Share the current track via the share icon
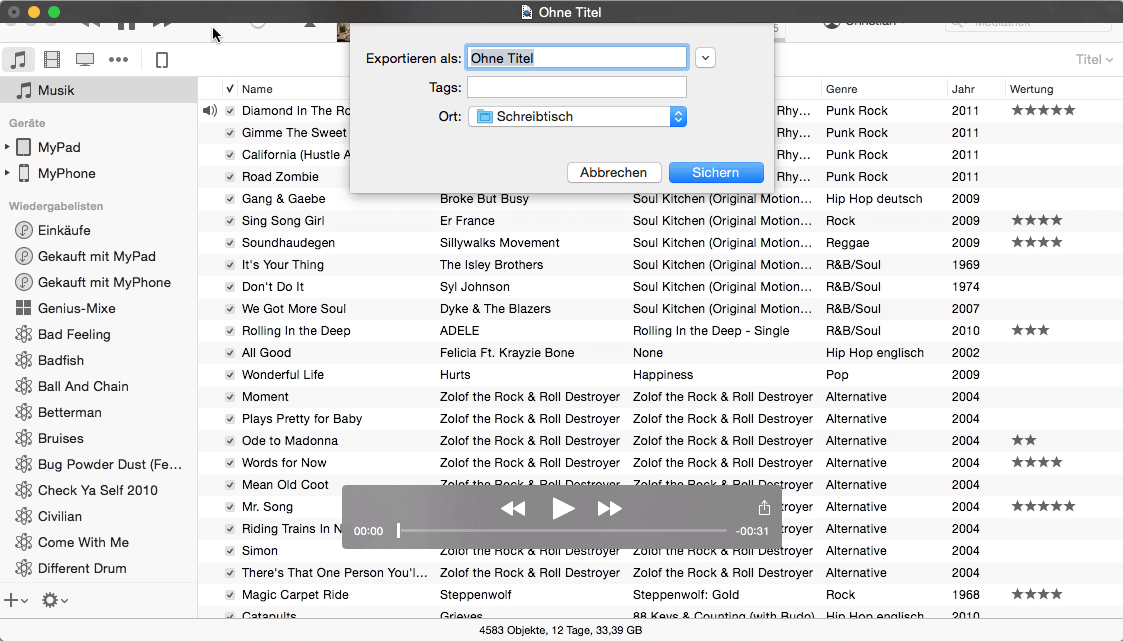Image resolution: width=1123 pixels, height=641 pixels. coord(763,508)
